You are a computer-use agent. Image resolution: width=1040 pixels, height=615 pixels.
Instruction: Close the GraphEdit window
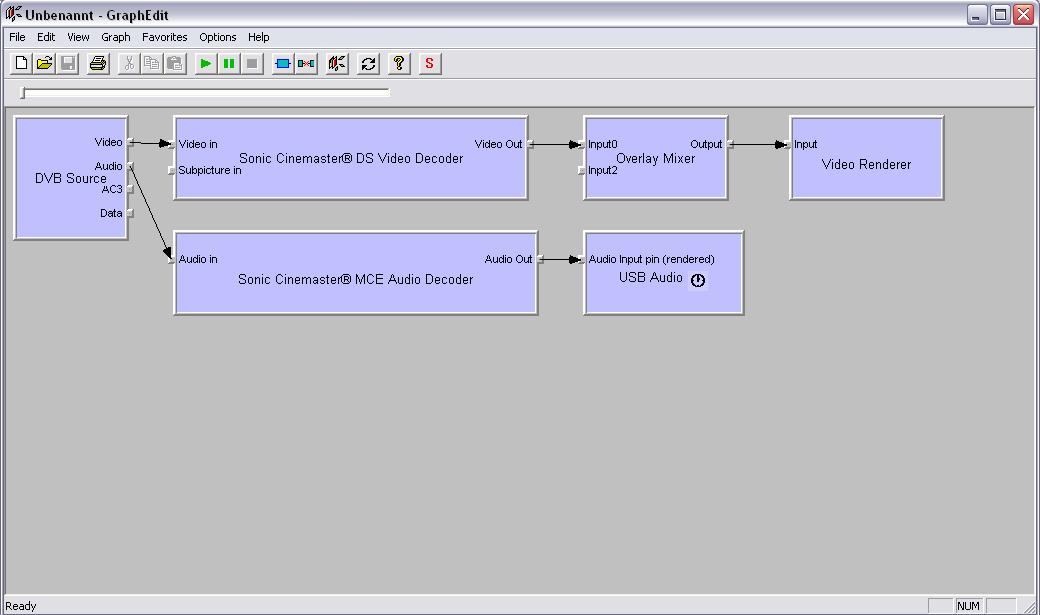pos(1023,15)
